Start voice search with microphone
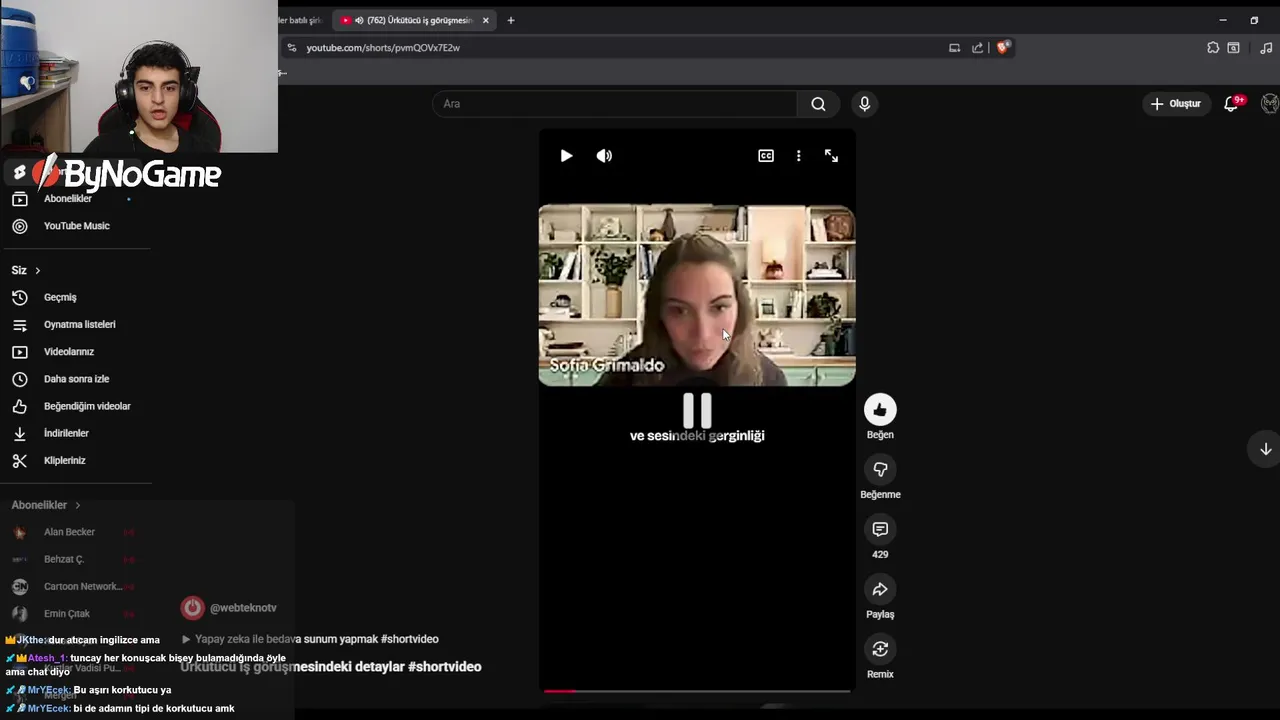 [865, 104]
